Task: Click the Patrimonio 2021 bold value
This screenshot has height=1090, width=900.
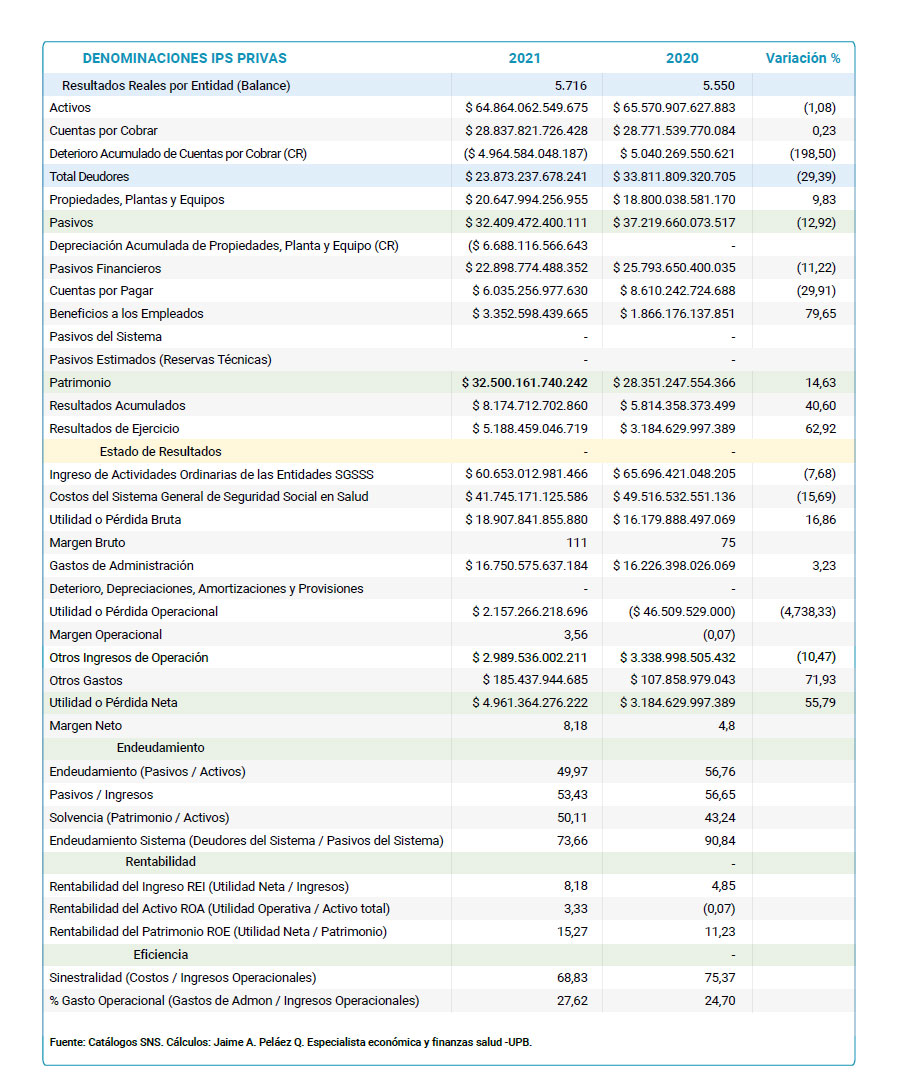Action: pyautogui.click(x=524, y=383)
